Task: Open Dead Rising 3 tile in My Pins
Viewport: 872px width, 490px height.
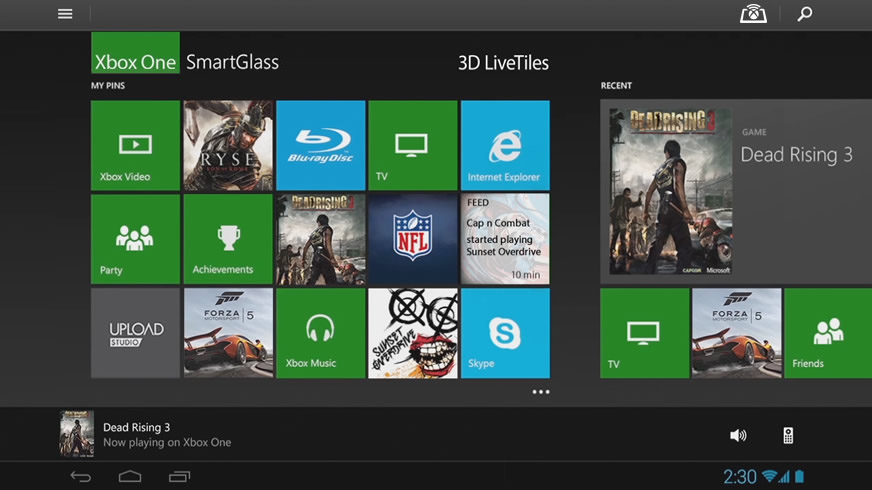Action: [x=321, y=239]
